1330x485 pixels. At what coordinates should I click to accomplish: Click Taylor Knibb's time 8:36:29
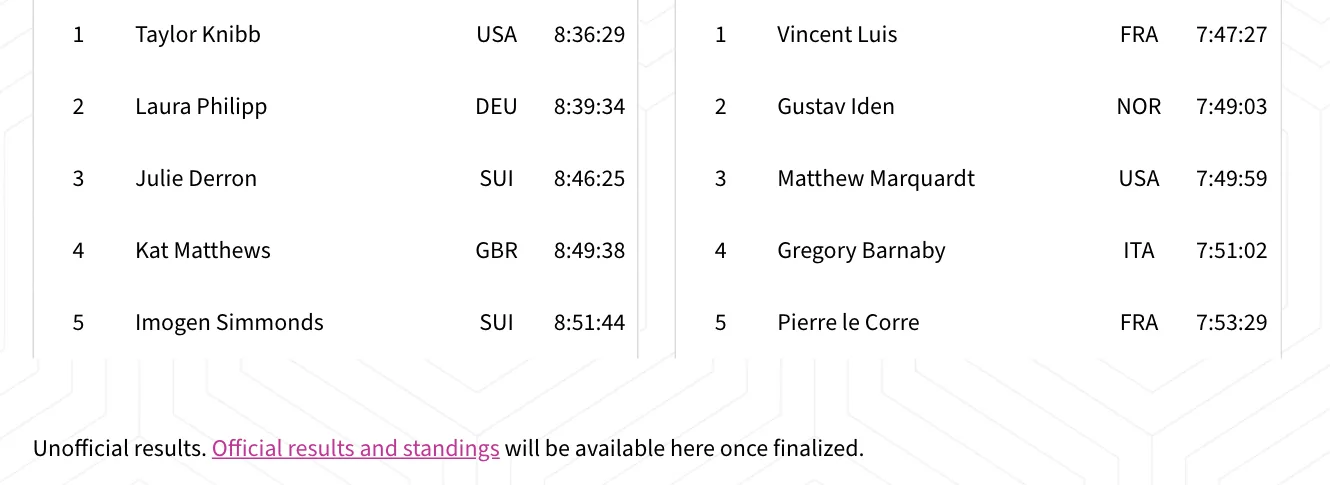589,34
